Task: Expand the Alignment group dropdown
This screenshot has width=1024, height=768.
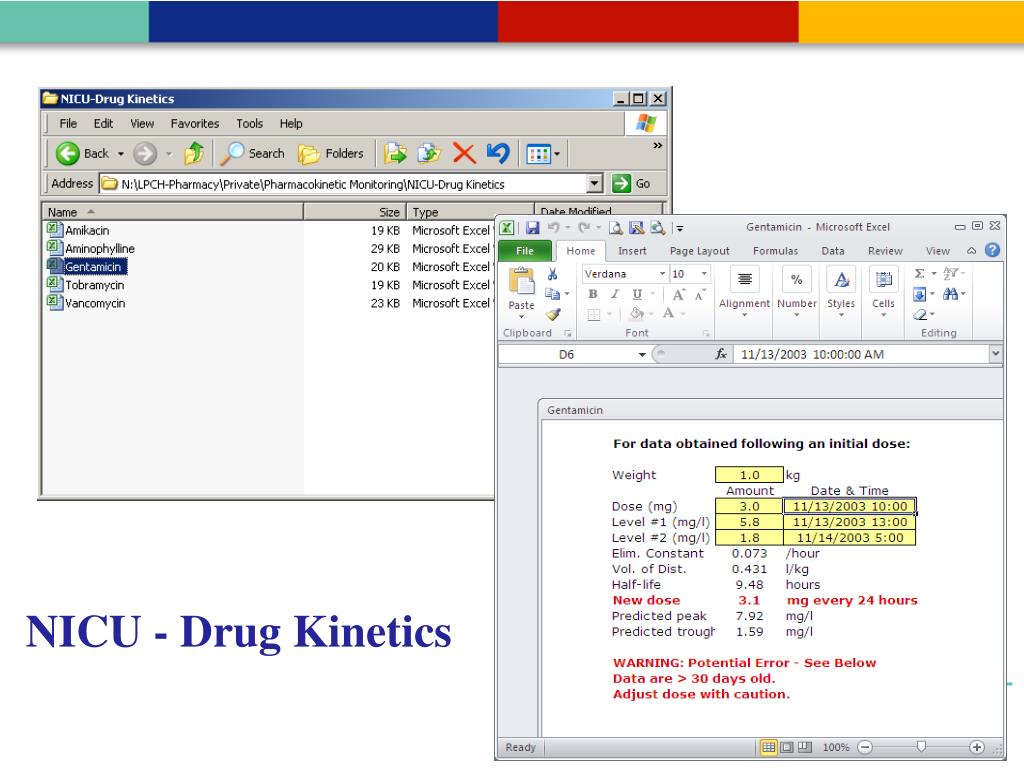Action: point(744,315)
